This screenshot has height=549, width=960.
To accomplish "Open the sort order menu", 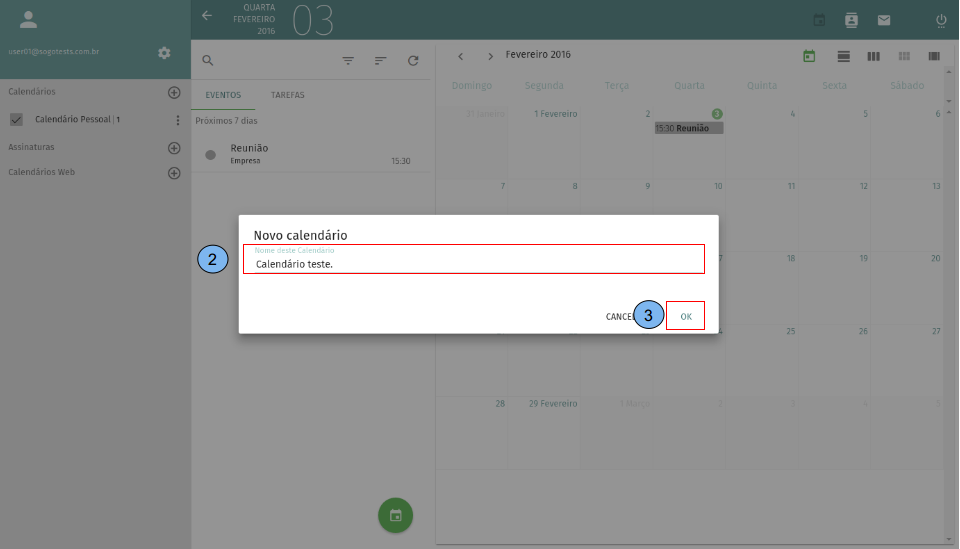I will click(x=380, y=61).
